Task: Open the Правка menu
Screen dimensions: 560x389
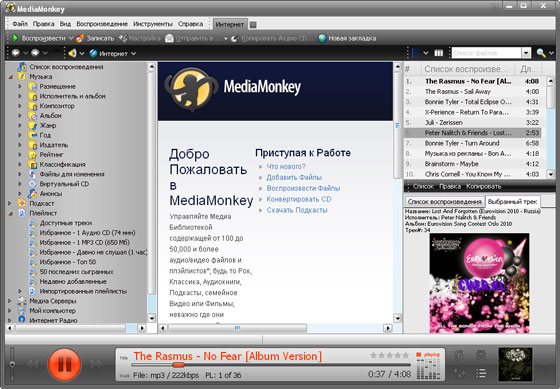Action: 44,24
